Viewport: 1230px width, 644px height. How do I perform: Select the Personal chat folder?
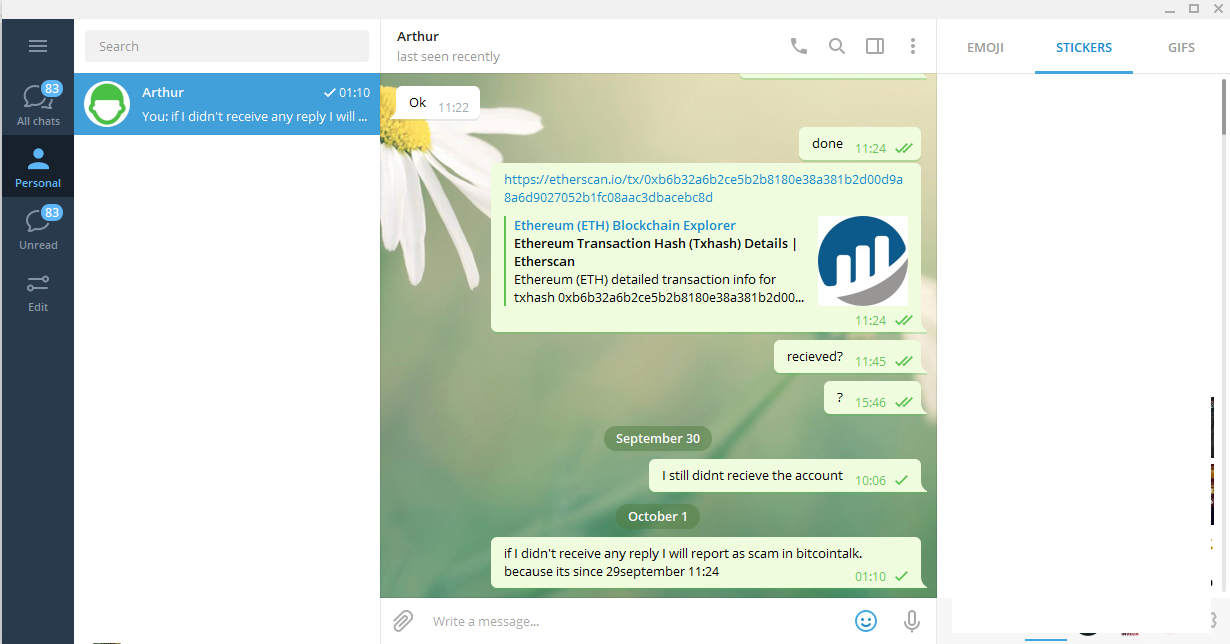[x=38, y=166]
